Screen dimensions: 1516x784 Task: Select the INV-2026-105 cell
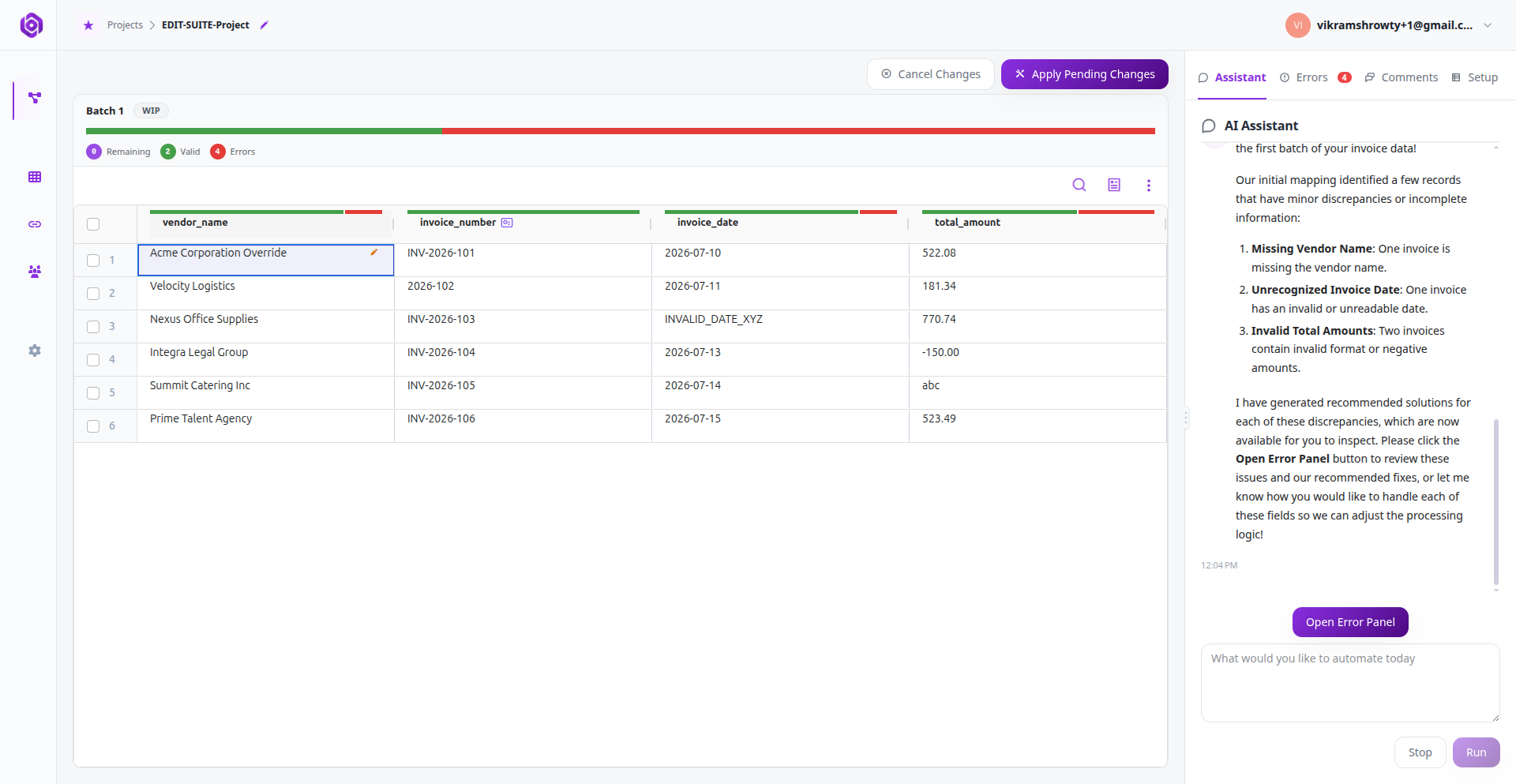coord(523,392)
